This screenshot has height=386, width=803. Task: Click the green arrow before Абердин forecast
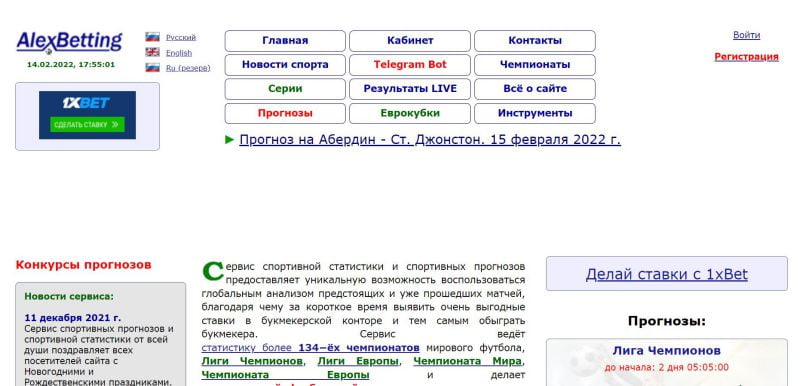click(229, 139)
